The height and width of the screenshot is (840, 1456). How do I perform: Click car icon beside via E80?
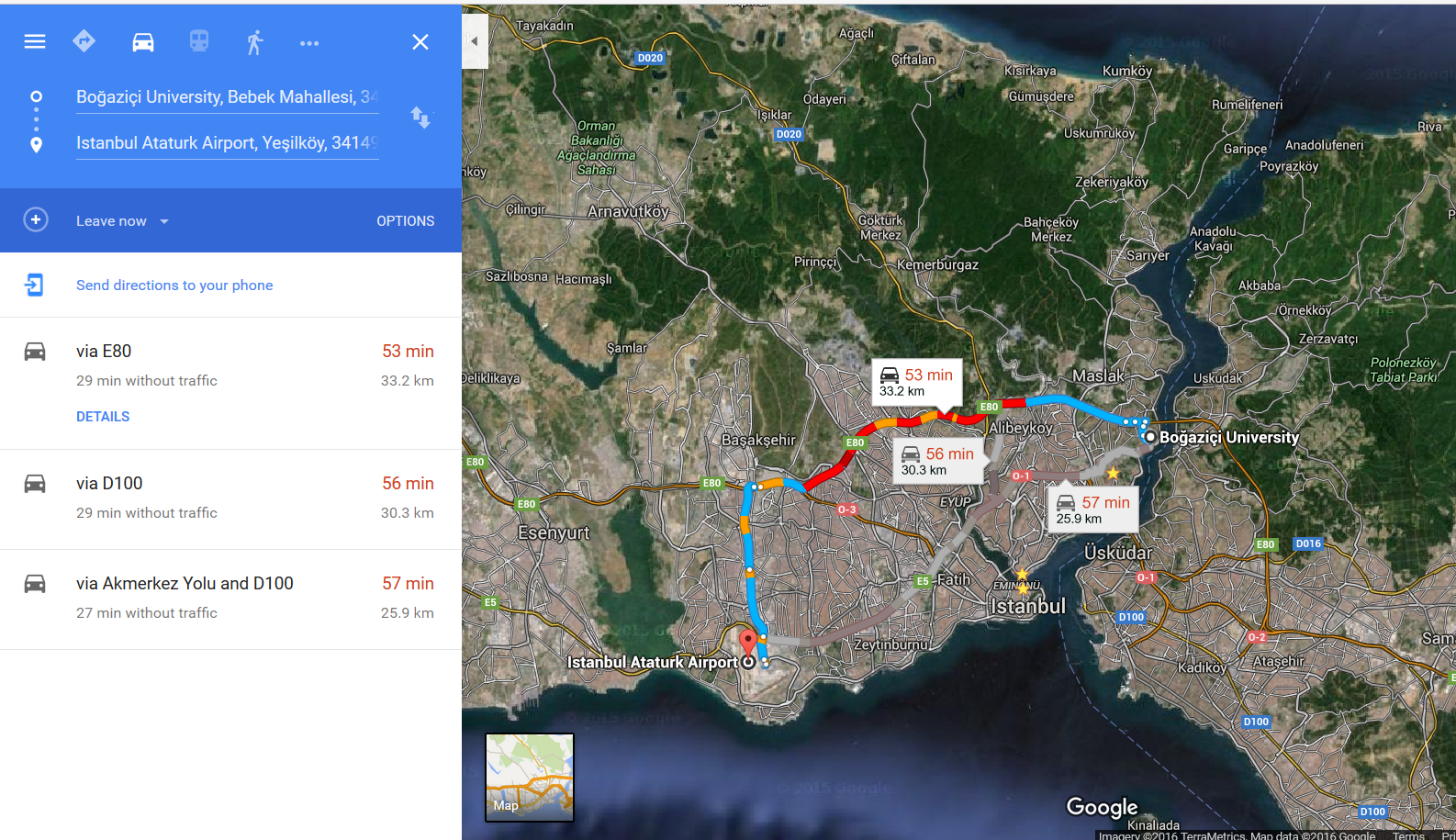[35, 352]
